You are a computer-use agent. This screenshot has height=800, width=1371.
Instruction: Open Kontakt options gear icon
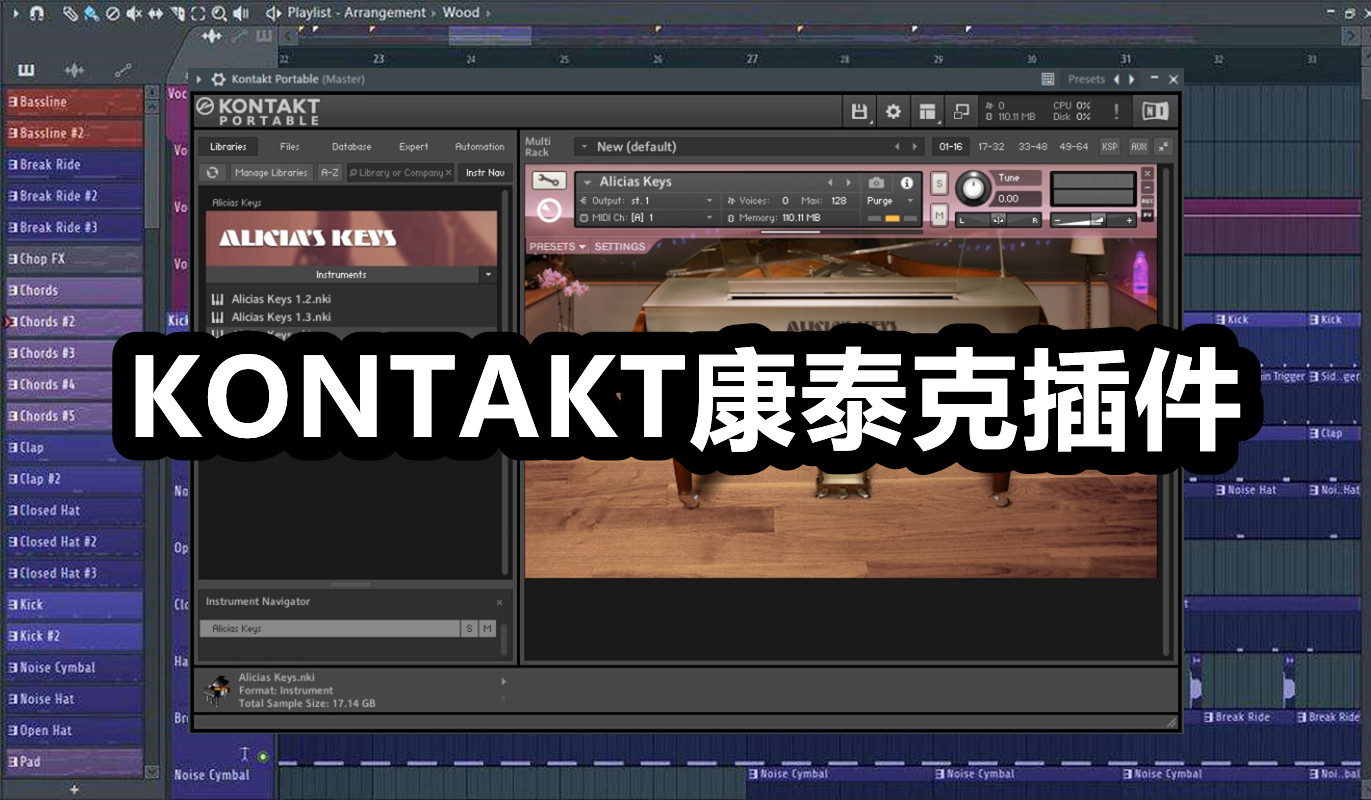coord(893,111)
